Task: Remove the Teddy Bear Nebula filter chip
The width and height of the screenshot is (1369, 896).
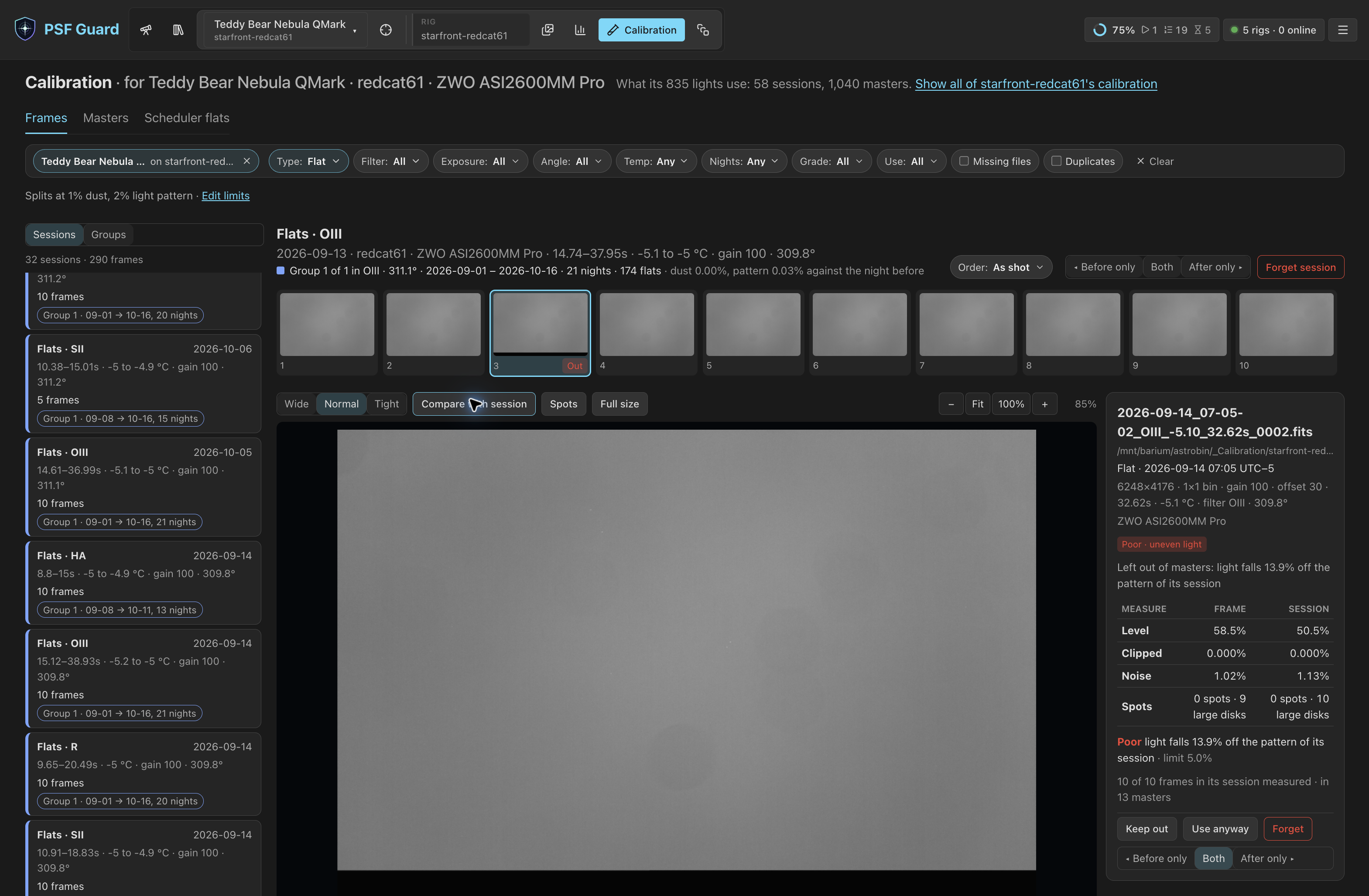Action: tap(247, 161)
